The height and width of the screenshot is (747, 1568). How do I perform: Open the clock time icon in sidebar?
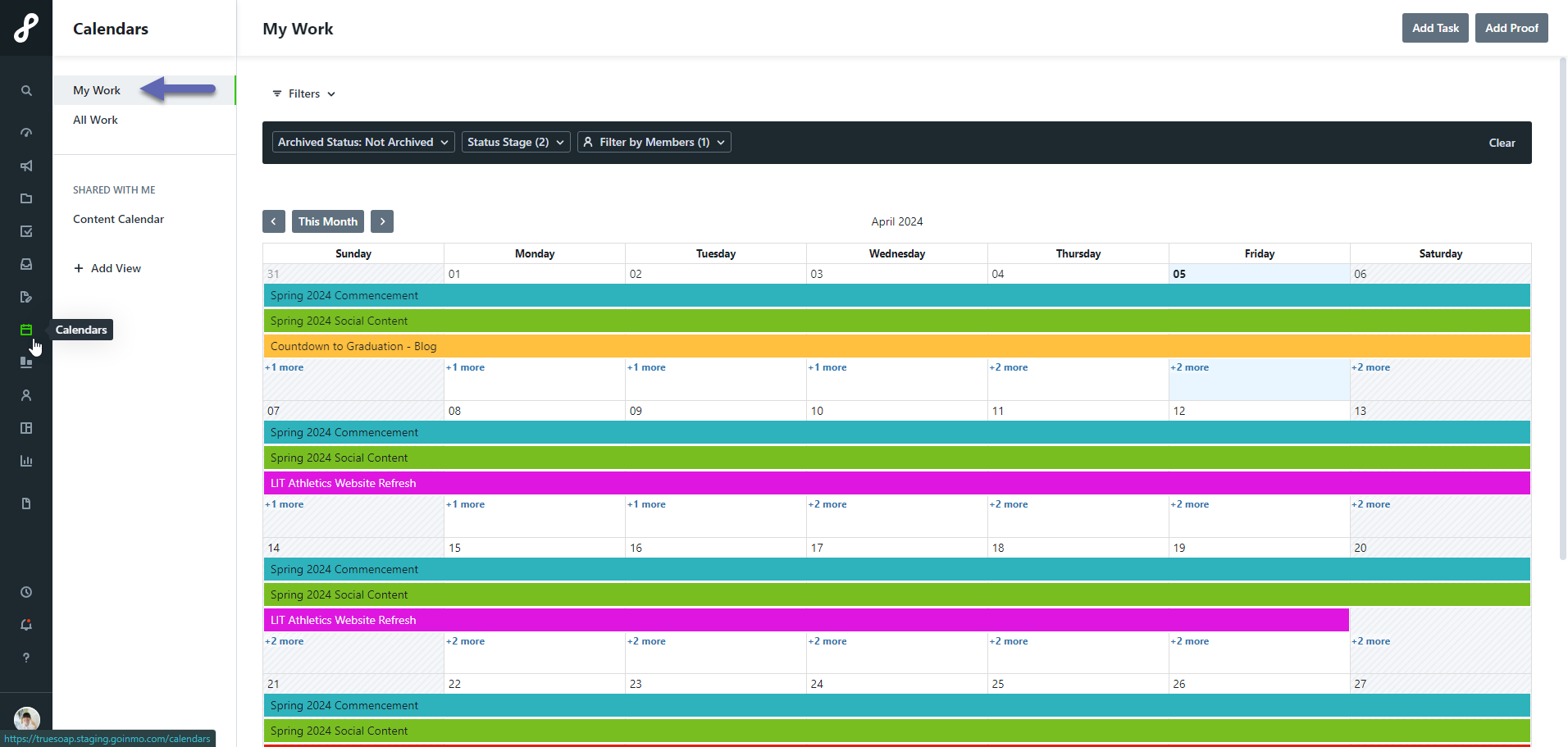[x=26, y=592]
